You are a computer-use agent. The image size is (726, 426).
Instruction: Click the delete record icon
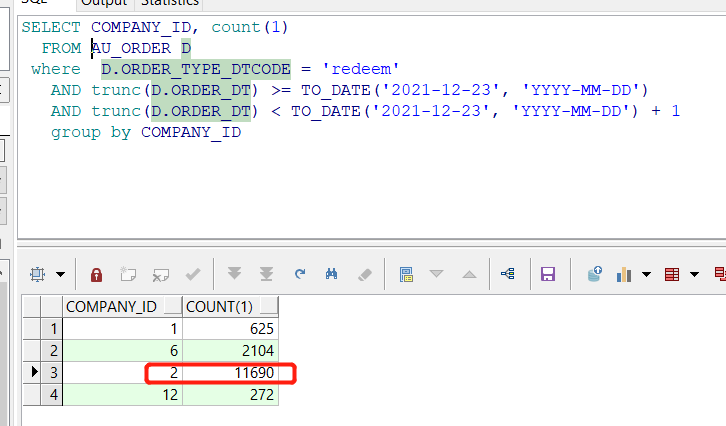click(x=161, y=275)
